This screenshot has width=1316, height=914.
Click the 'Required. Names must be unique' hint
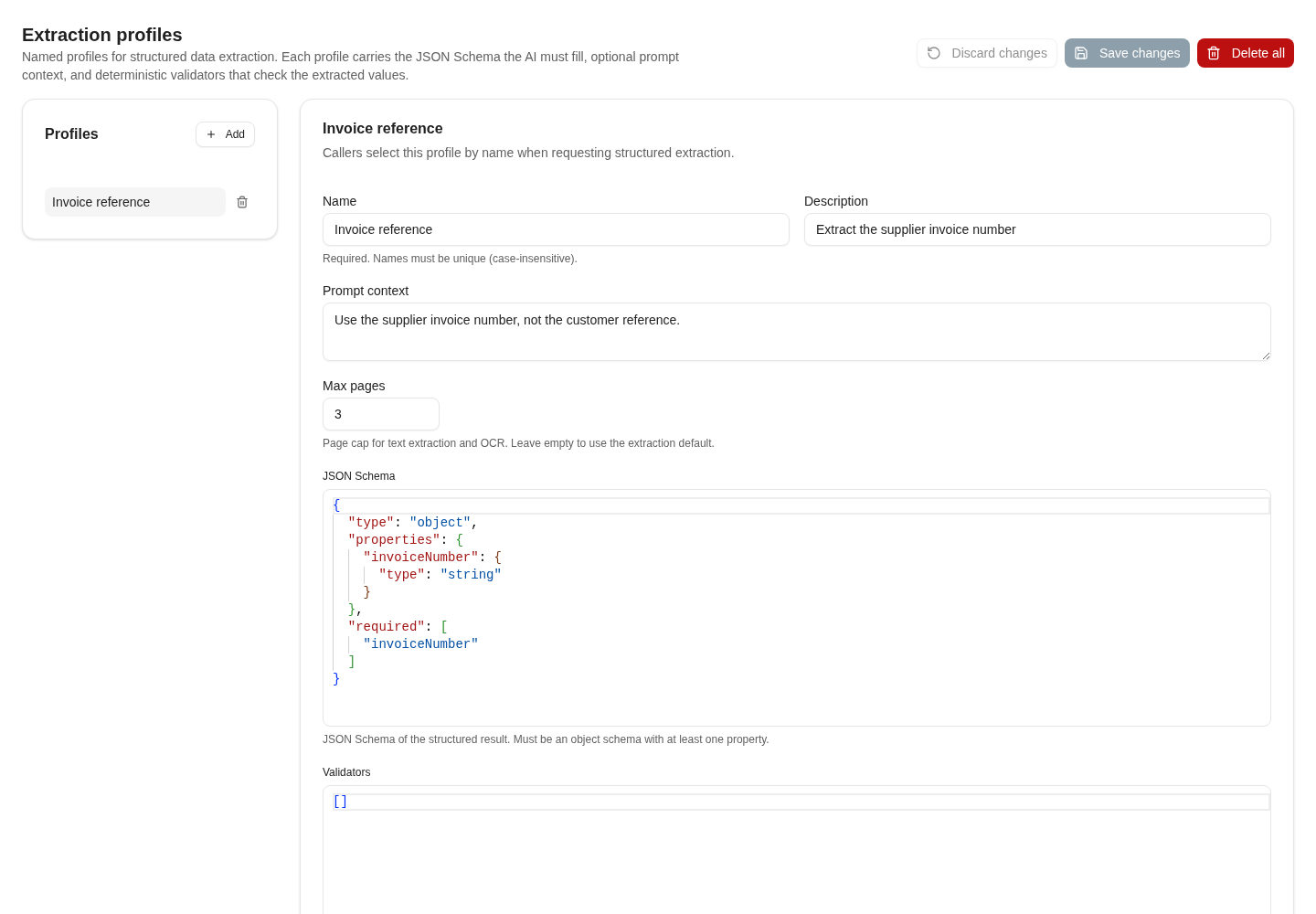(450, 259)
